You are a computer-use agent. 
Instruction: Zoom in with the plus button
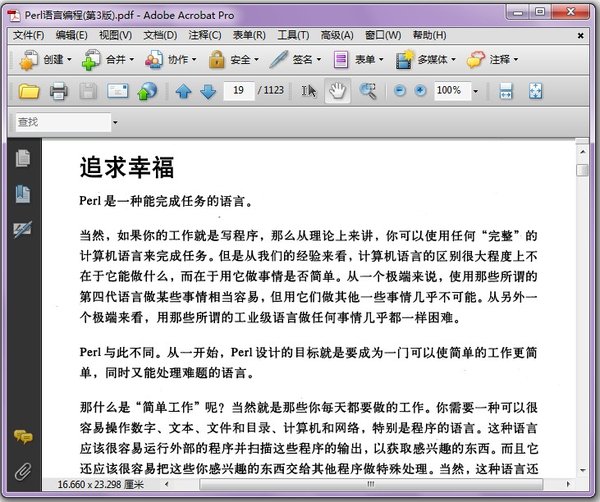tap(420, 91)
